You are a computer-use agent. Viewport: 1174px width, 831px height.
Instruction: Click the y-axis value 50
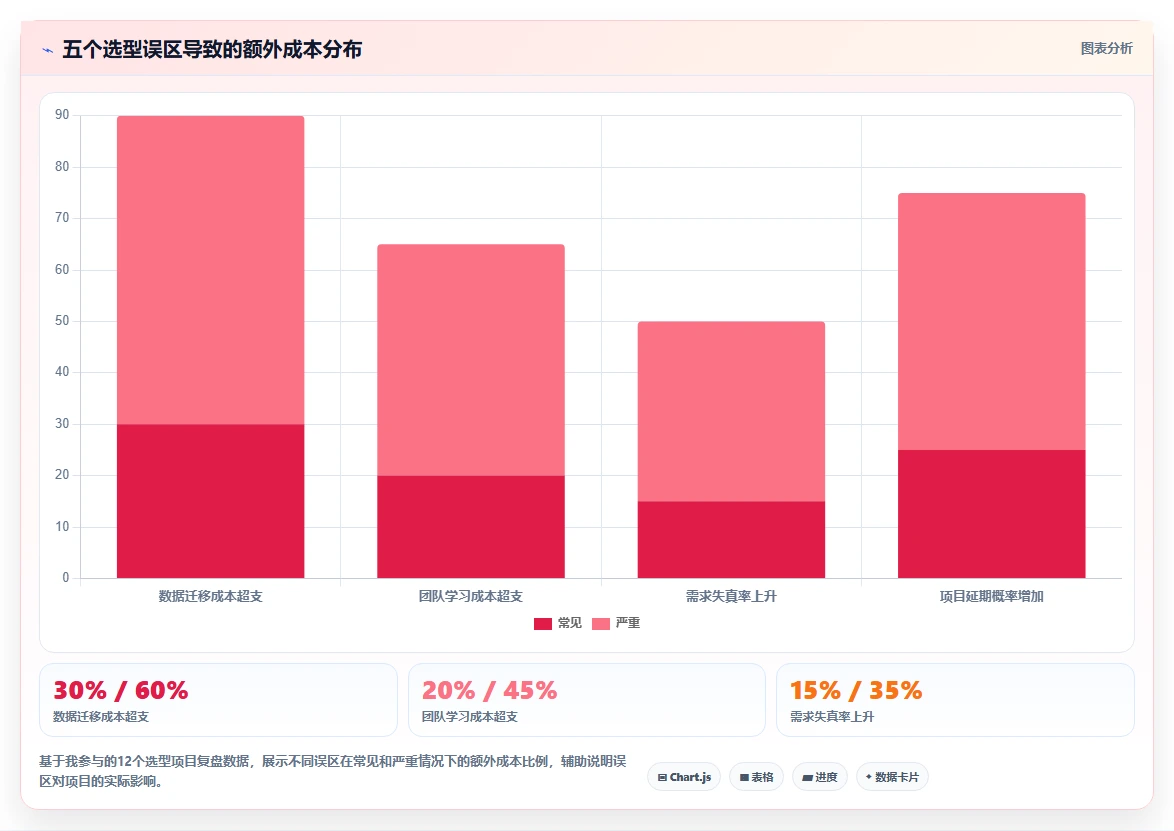point(62,320)
